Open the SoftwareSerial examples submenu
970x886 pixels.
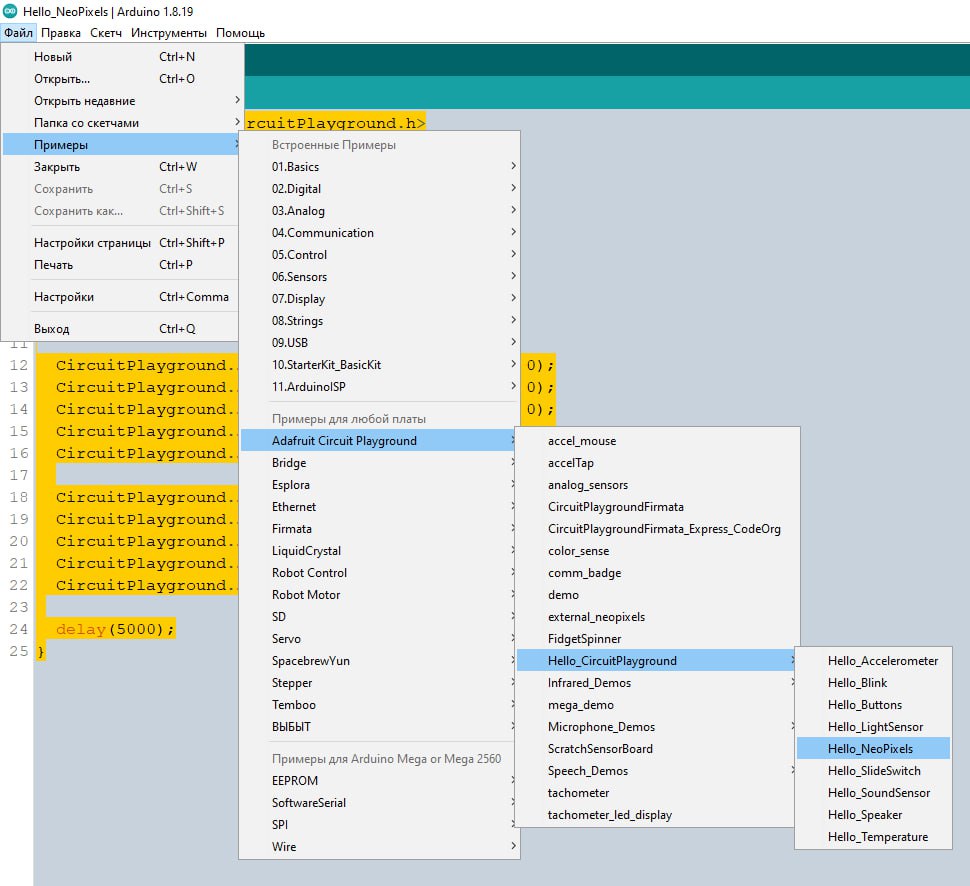[379, 802]
